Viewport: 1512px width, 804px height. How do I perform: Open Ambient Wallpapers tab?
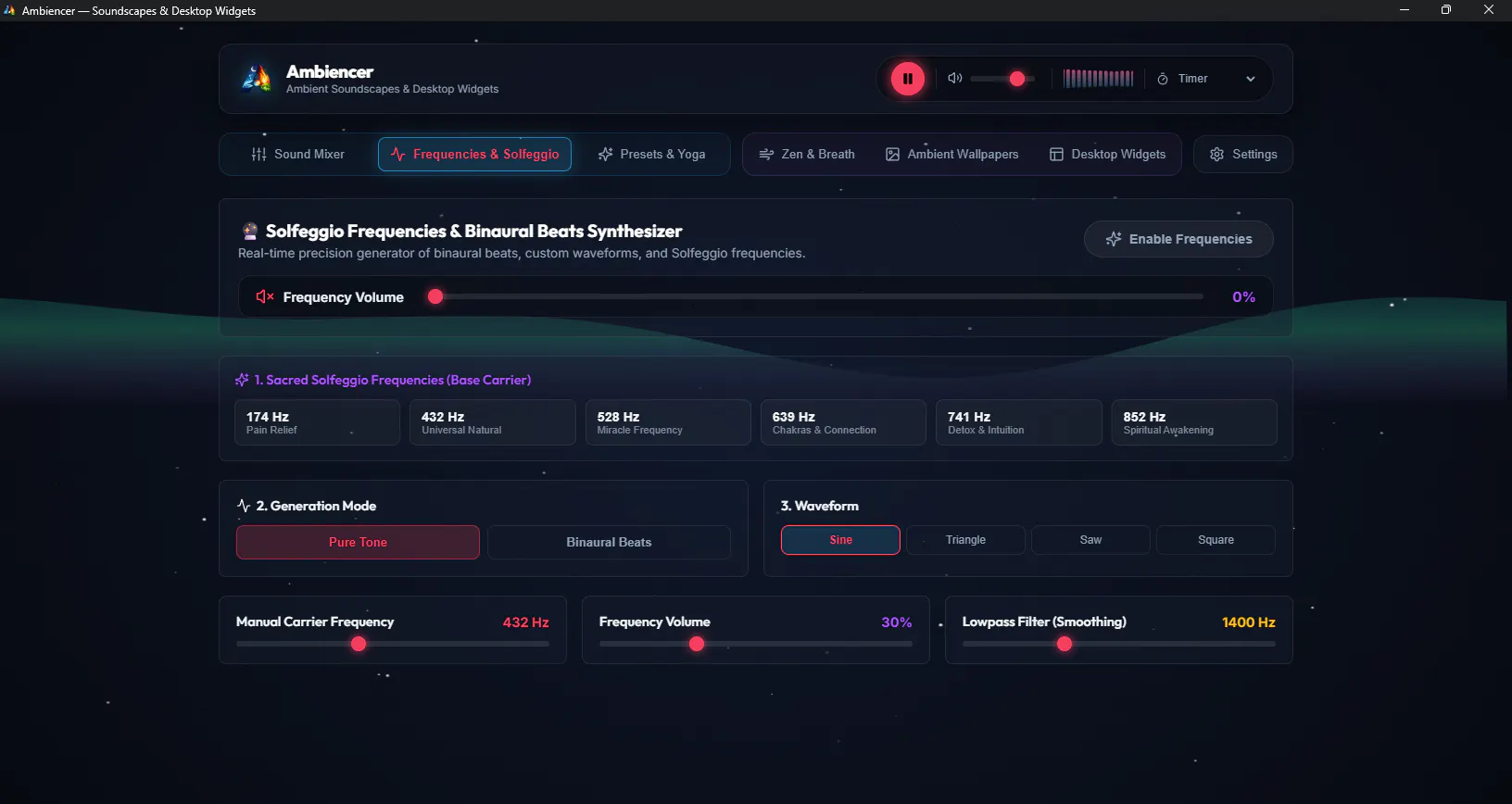pyautogui.click(x=952, y=155)
